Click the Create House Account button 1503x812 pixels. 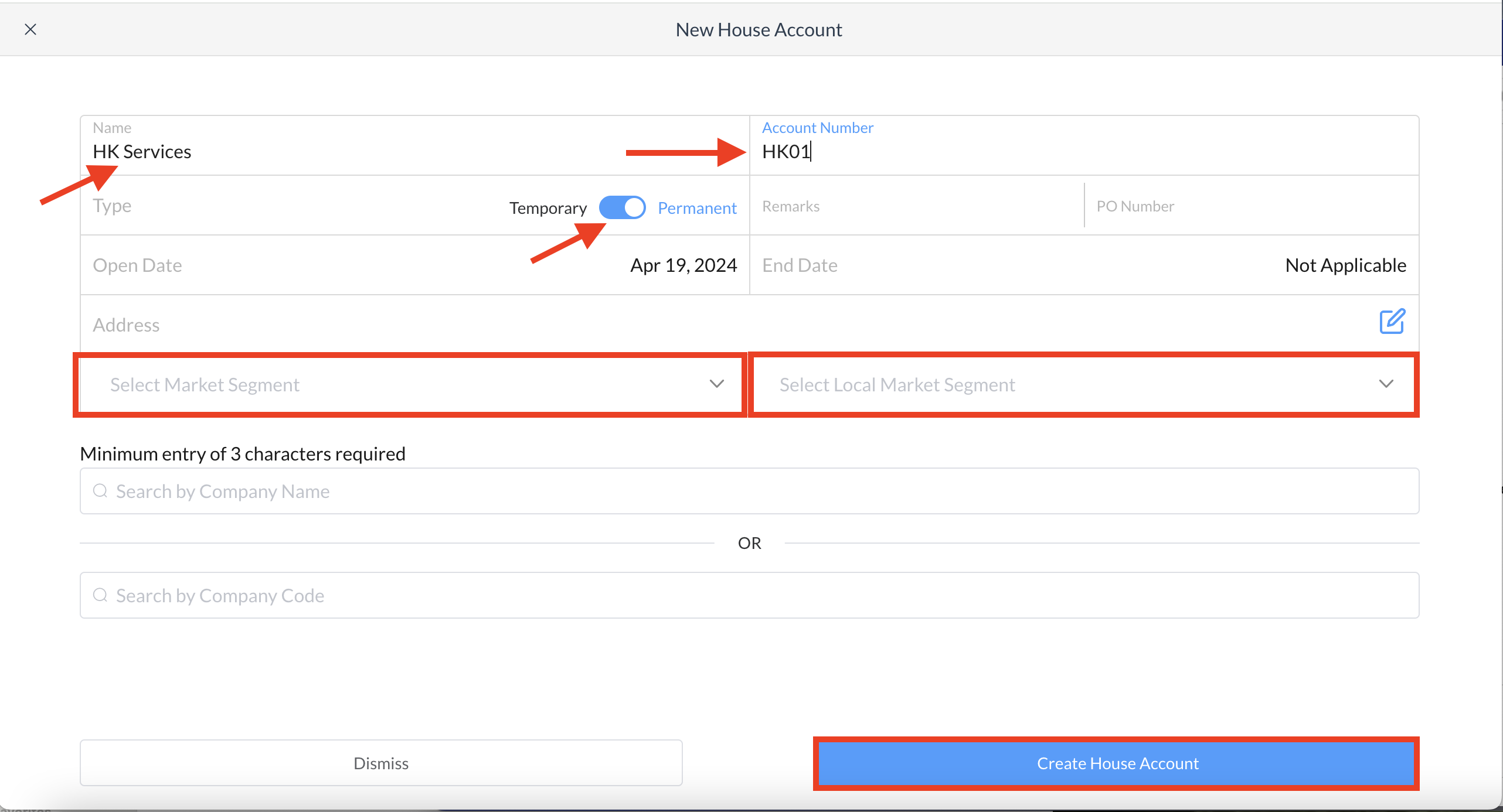pos(1117,763)
